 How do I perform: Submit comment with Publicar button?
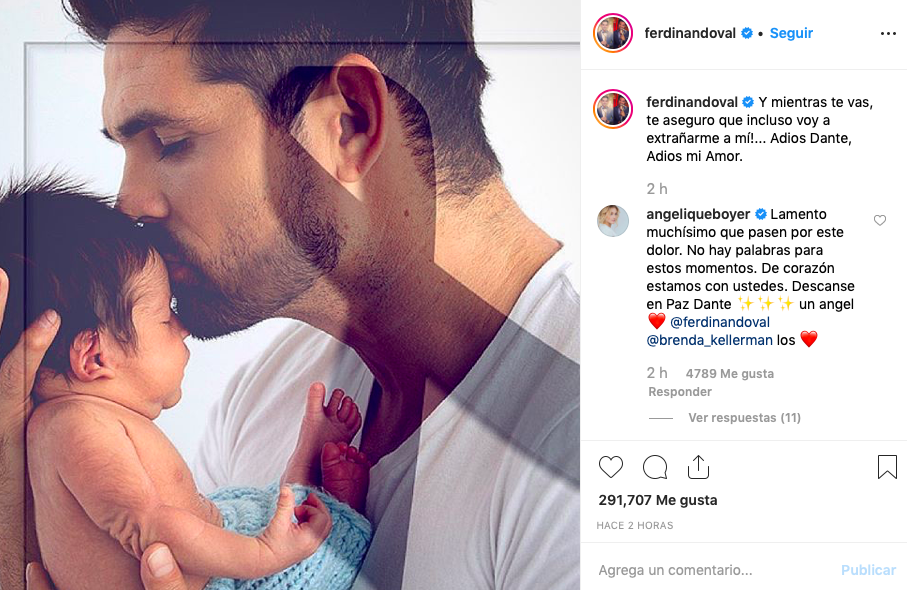(x=868, y=570)
